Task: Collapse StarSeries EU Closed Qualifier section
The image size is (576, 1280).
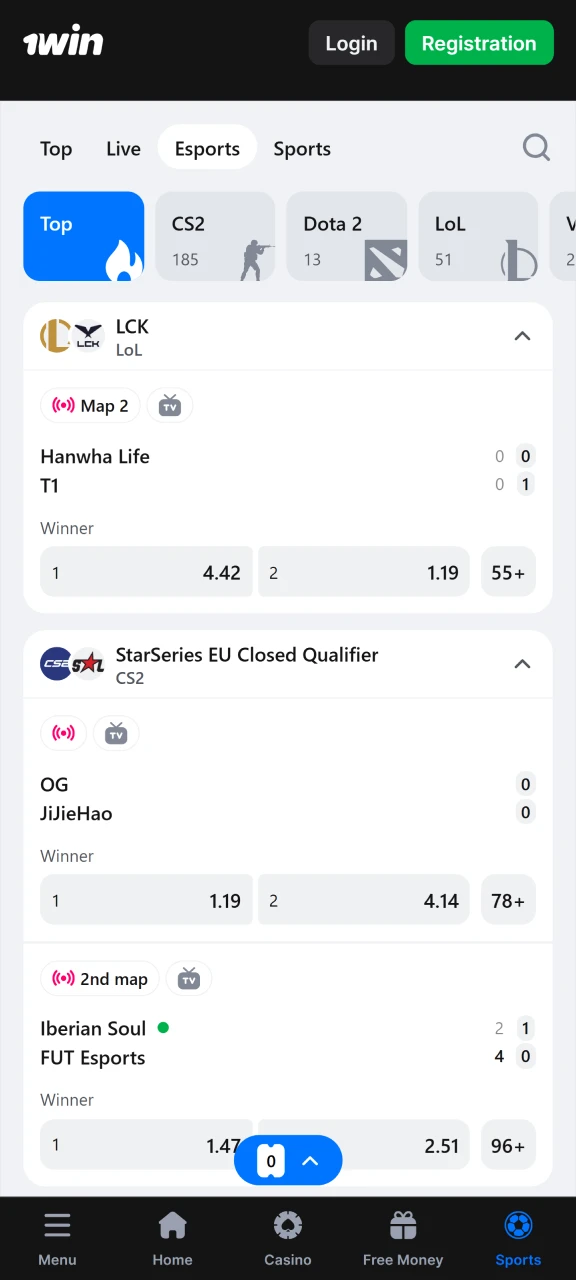Action: (522, 664)
